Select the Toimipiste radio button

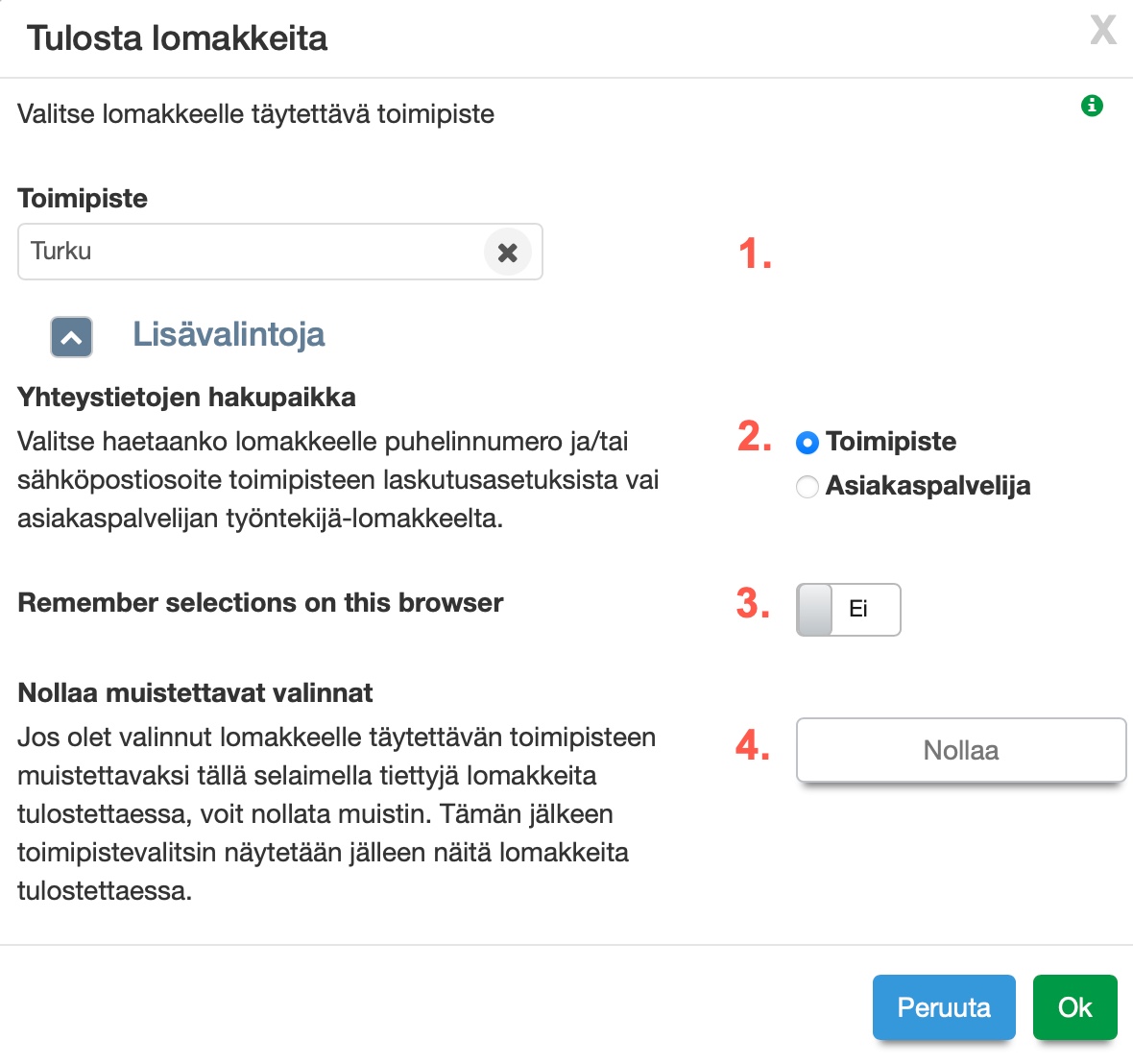808,443
